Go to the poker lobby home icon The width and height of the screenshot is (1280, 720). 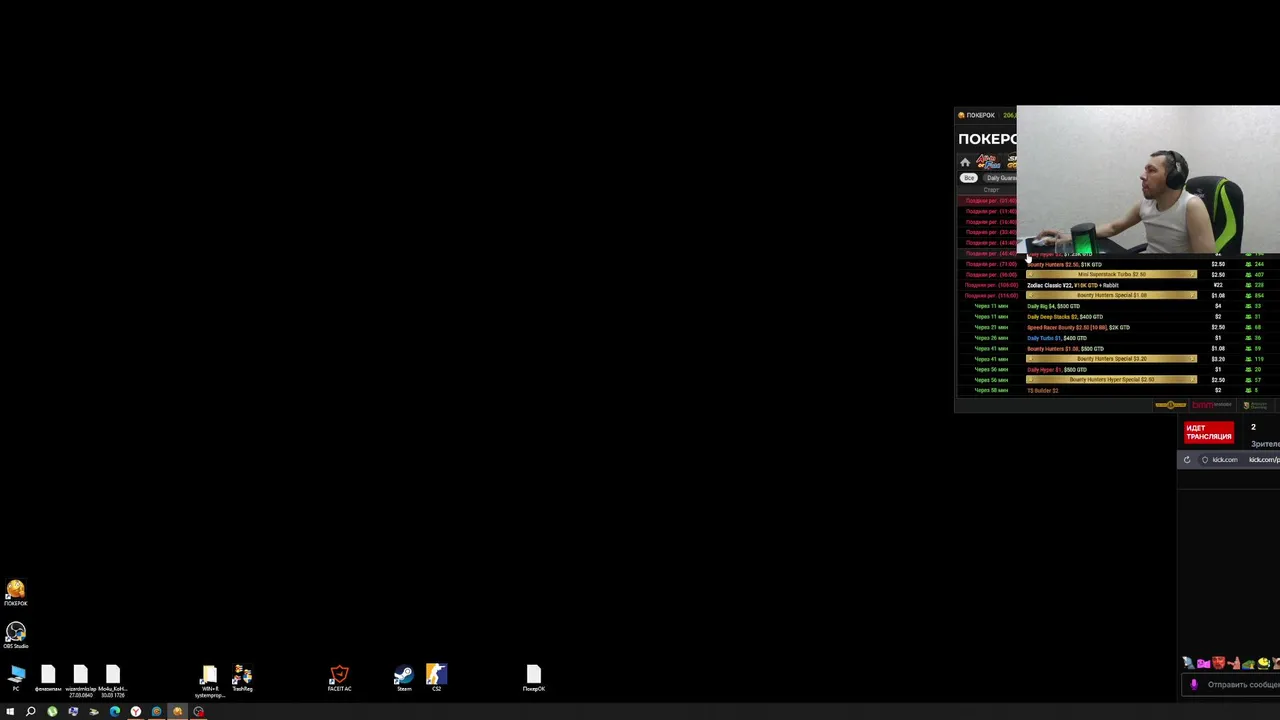pyautogui.click(x=965, y=162)
